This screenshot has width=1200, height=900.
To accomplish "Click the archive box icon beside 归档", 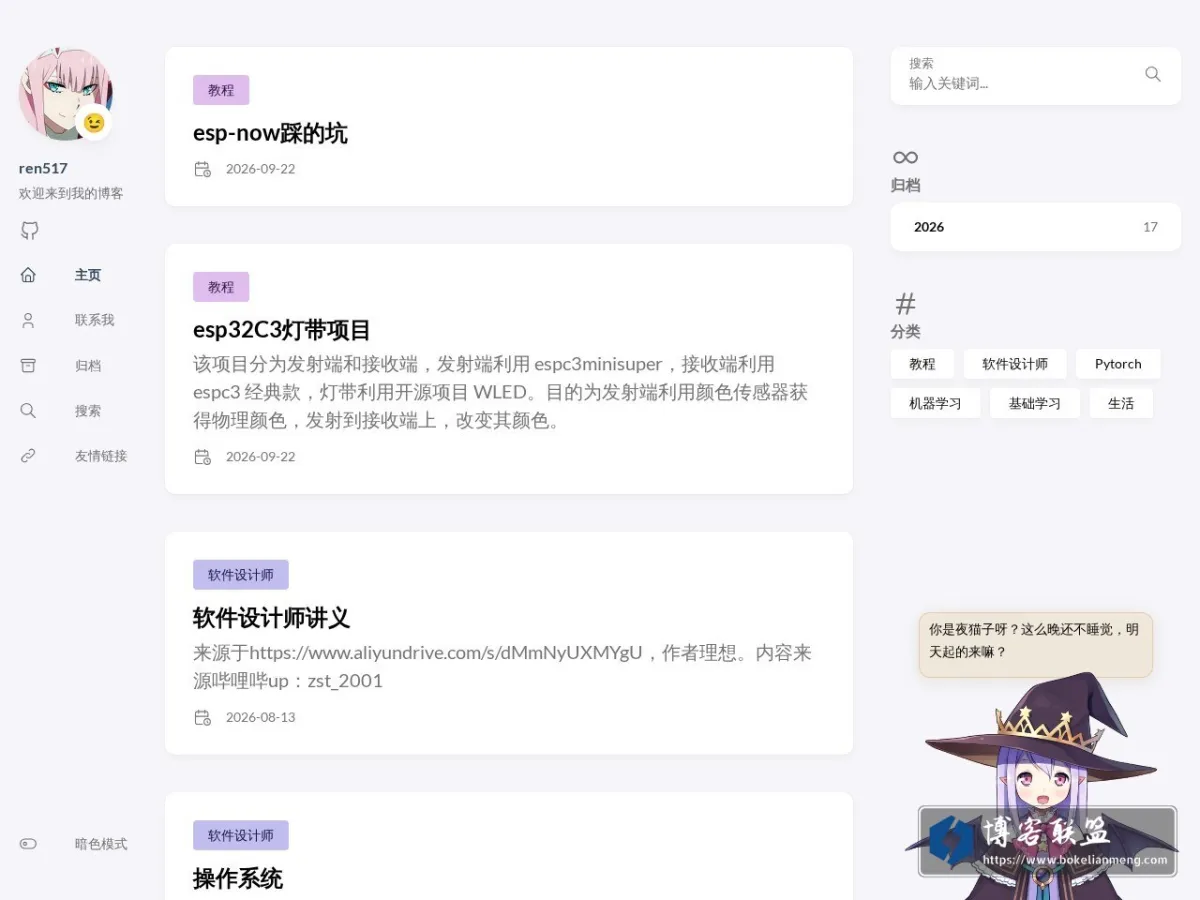I will 28,365.
